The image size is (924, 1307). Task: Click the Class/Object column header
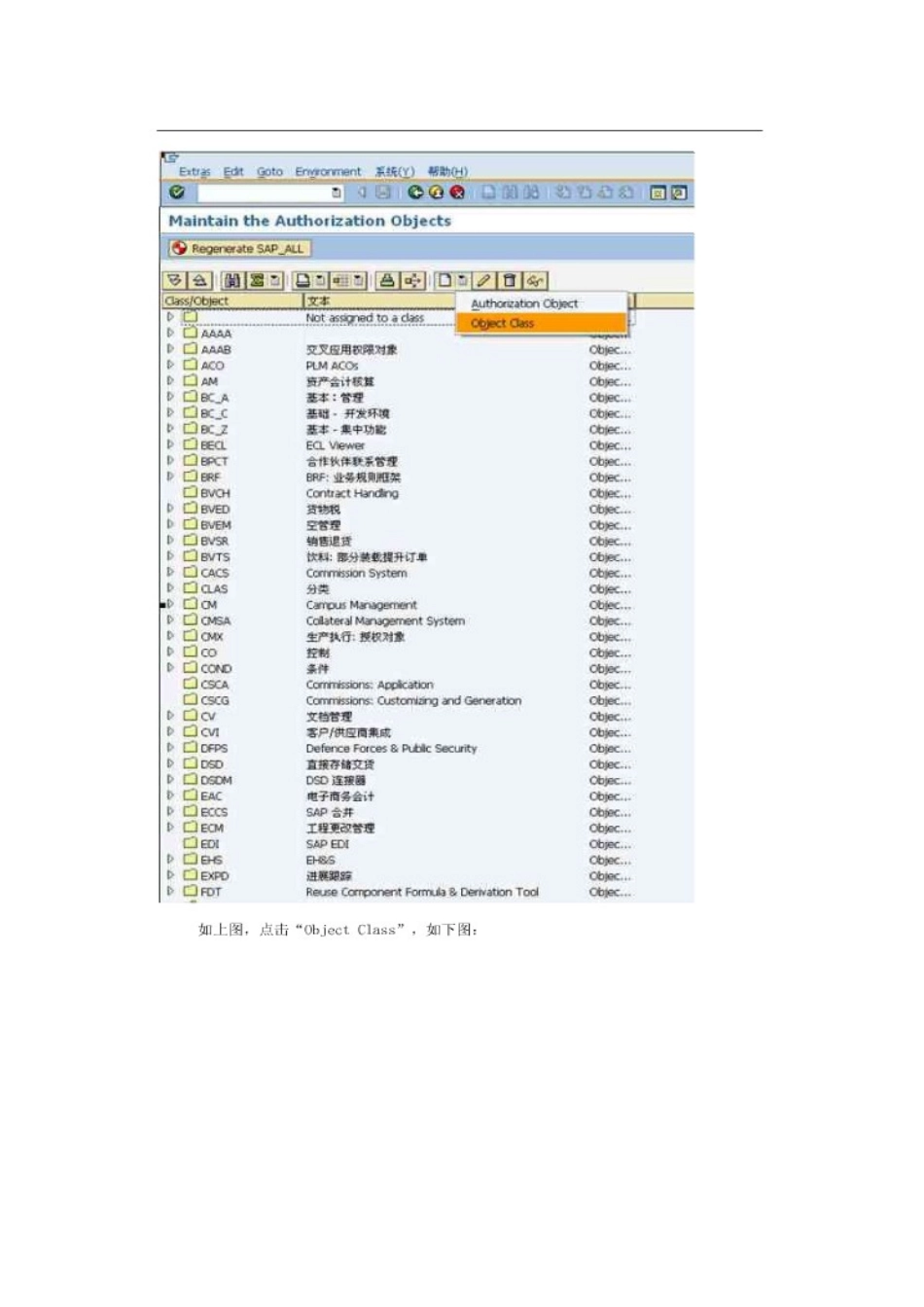(x=232, y=301)
